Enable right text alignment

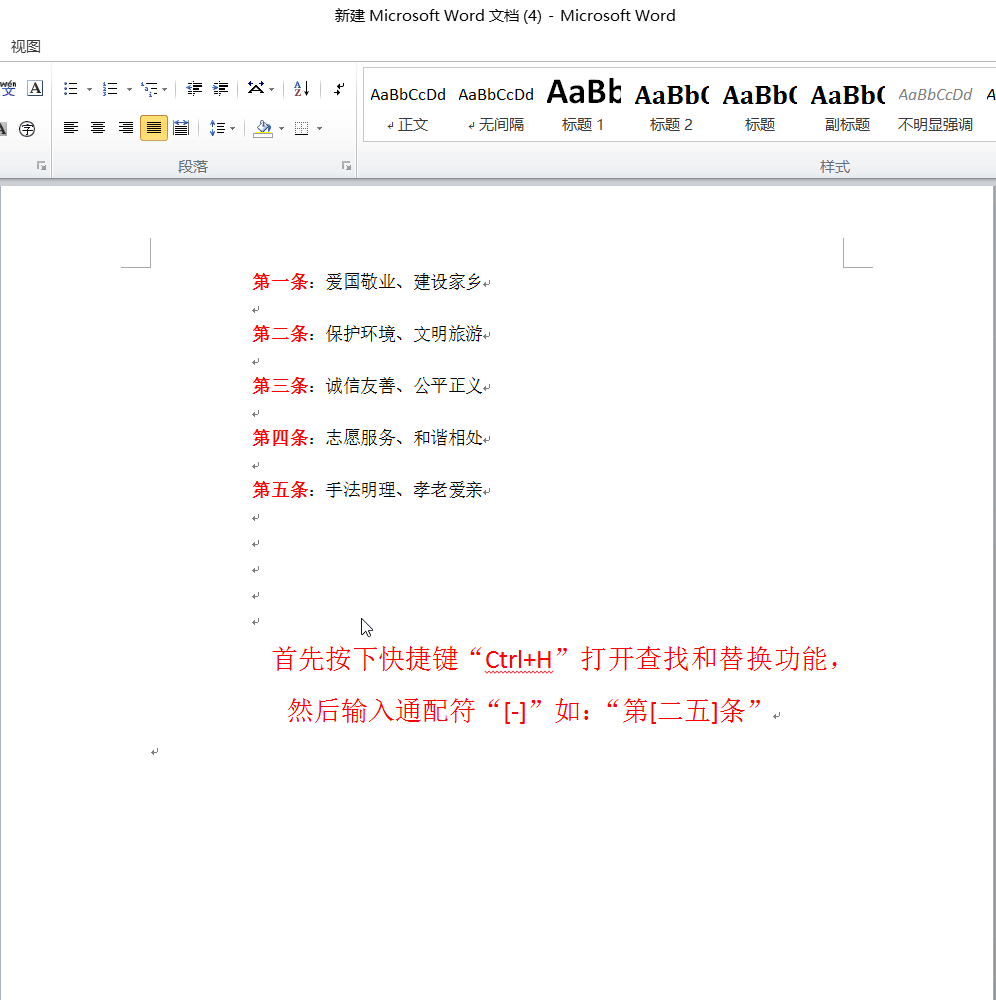point(125,128)
